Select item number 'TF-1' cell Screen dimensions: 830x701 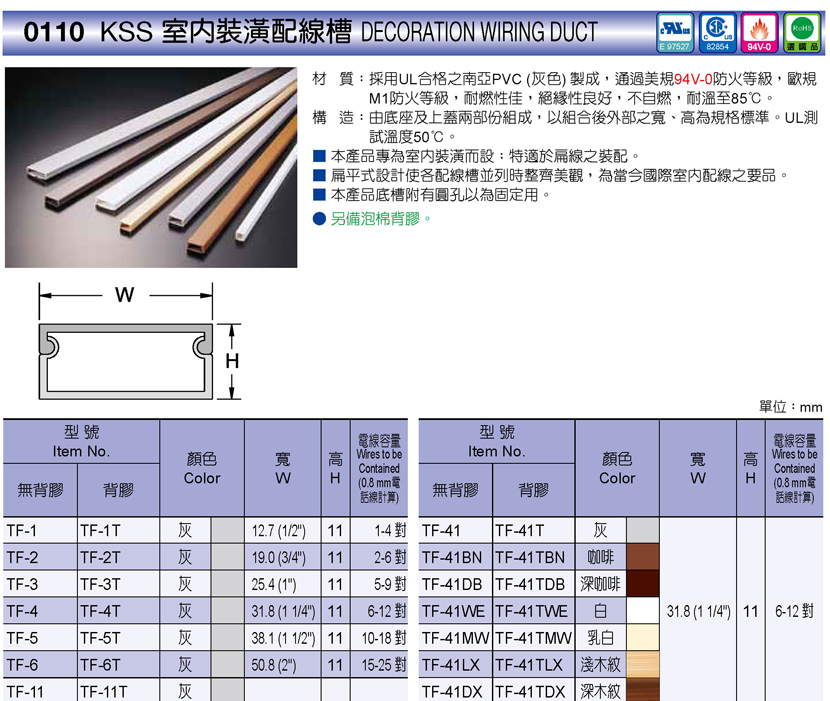pos(40,531)
